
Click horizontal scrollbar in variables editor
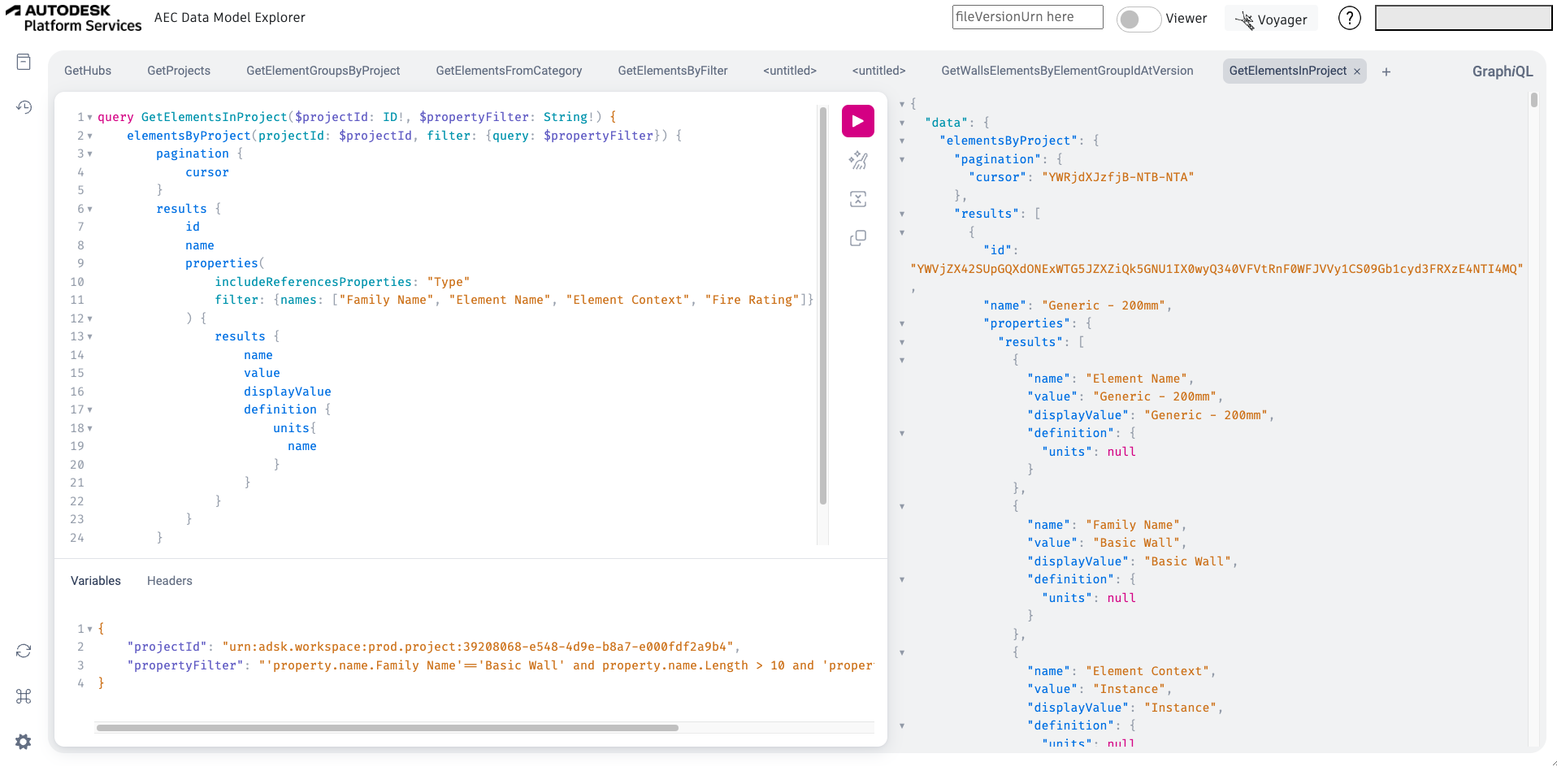(387, 728)
